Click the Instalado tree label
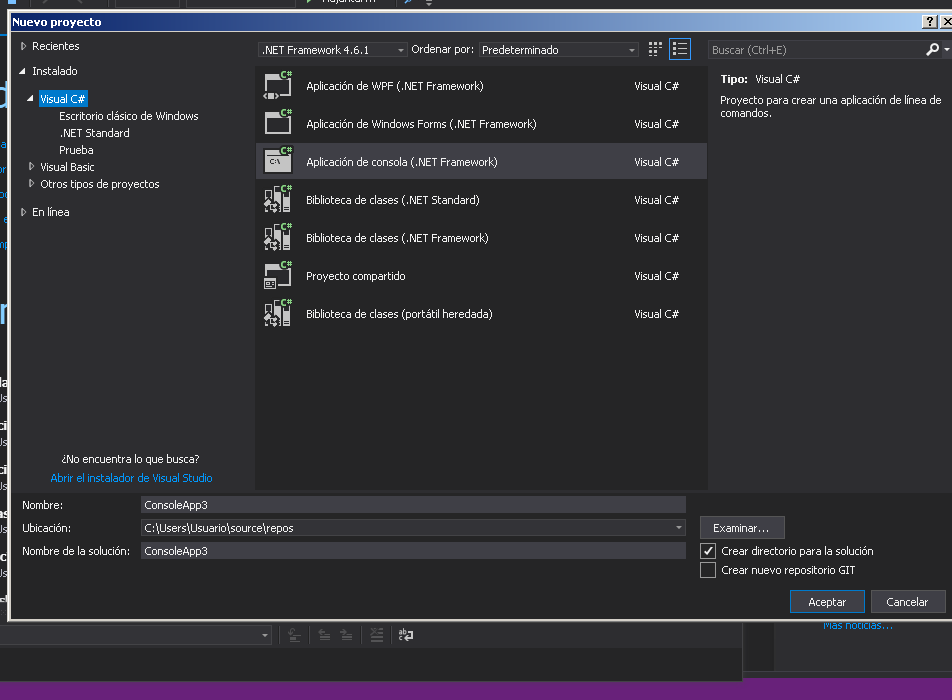The height and width of the screenshot is (700, 952). pos(55,71)
